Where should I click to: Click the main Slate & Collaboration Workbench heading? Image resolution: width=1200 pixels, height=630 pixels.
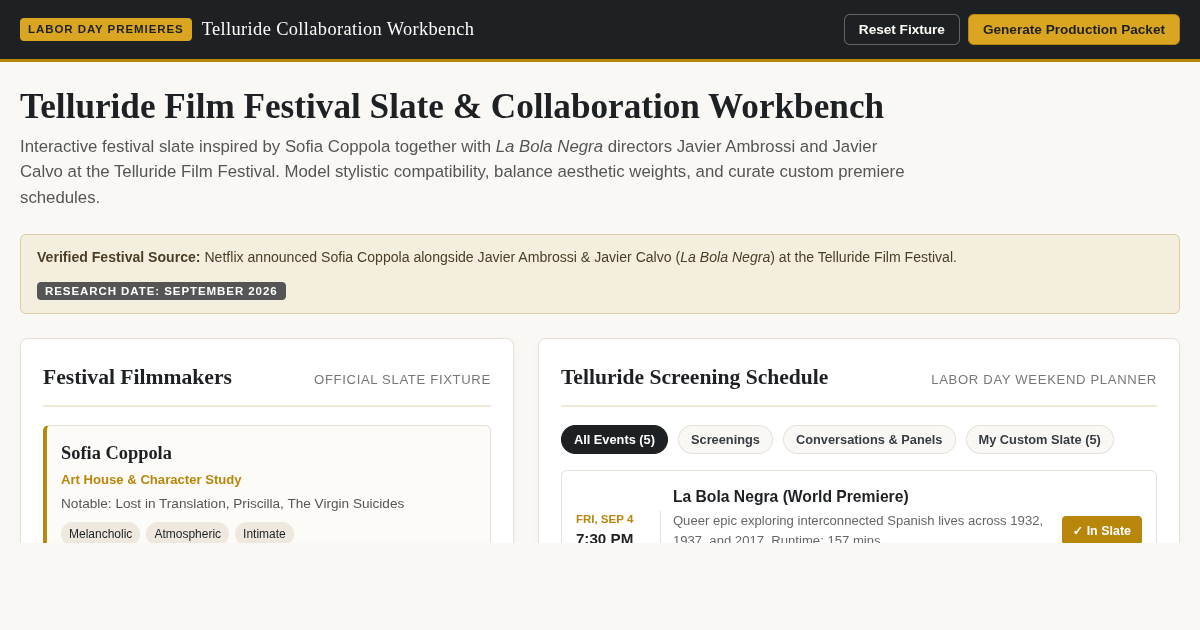click(x=452, y=106)
